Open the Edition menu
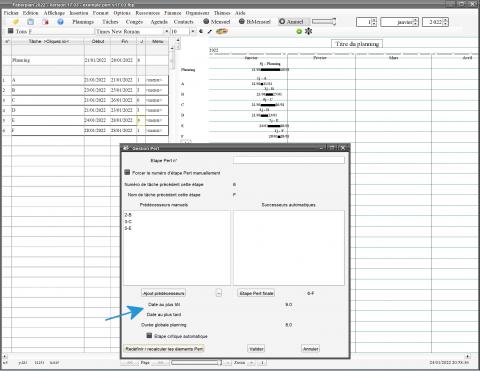The height and width of the screenshot is (371, 480). pyautogui.click(x=31, y=13)
